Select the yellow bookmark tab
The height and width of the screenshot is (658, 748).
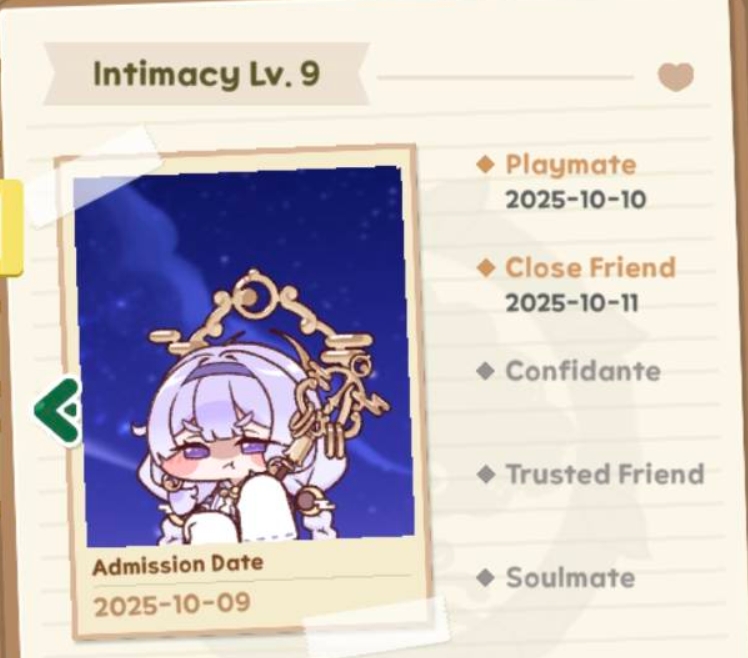pyautogui.click(x=10, y=228)
